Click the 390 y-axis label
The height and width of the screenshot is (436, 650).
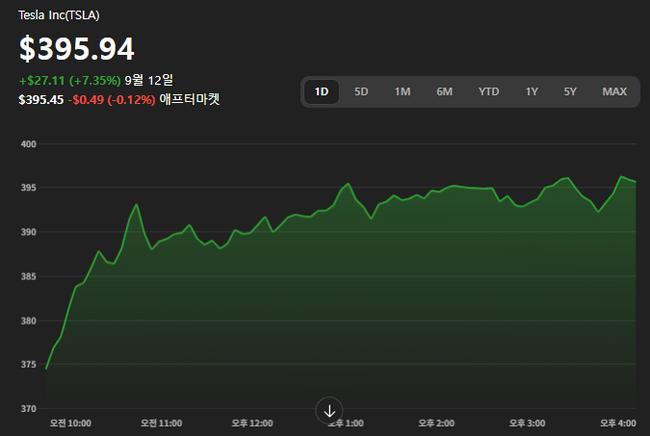tap(29, 232)
